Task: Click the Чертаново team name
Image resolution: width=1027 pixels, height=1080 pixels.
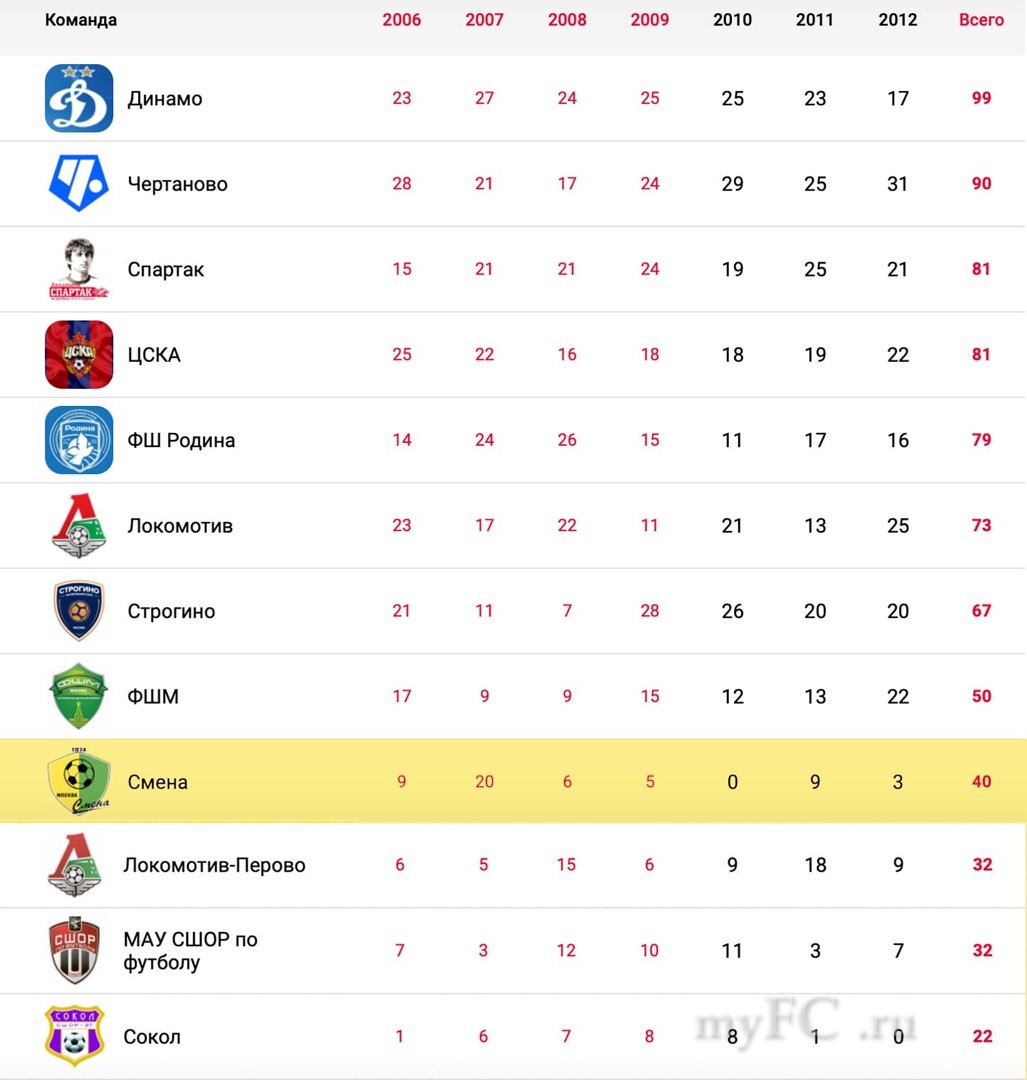Action: (x=178, y=184)
